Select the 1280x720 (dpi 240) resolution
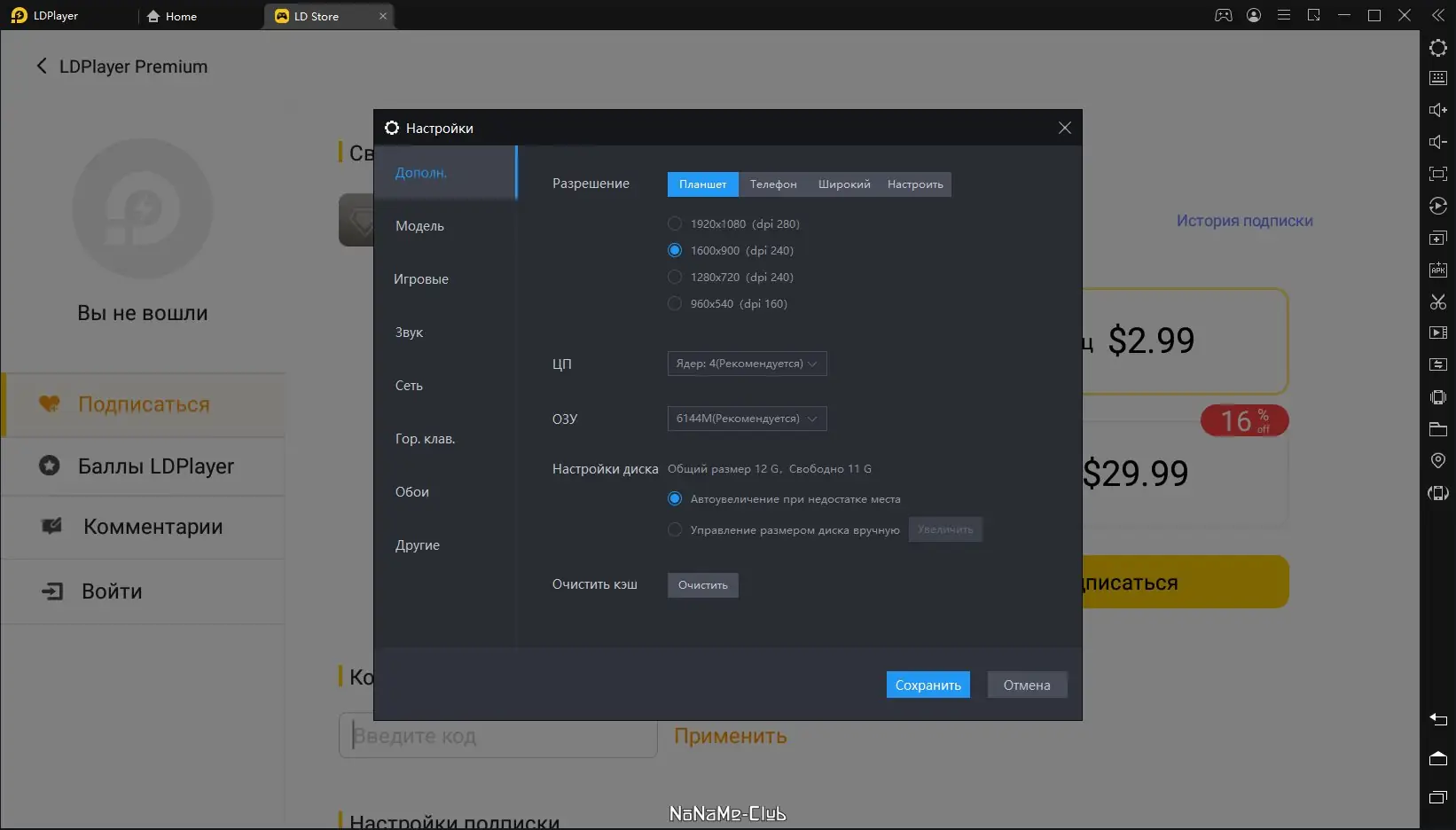The height and width of the screenshot is (830, 1456). click(675, 277)
